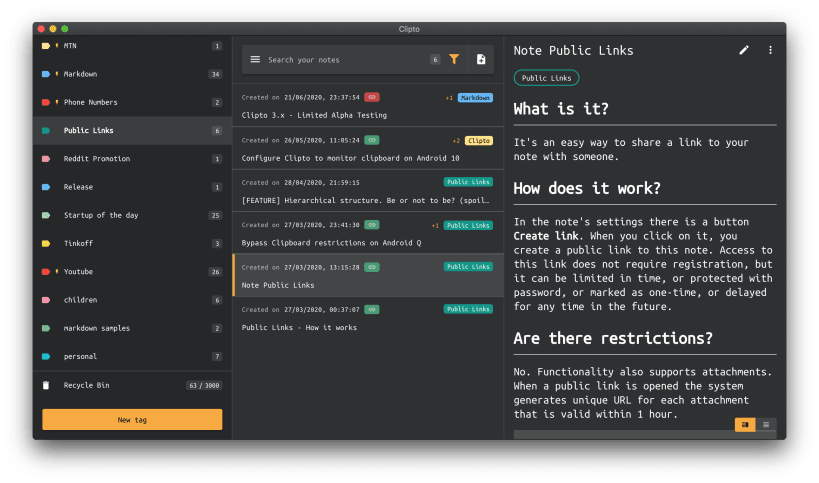This screenshot has height=483, width=819.
Task: Click the bold Create link text
Action: pos(546,235)
